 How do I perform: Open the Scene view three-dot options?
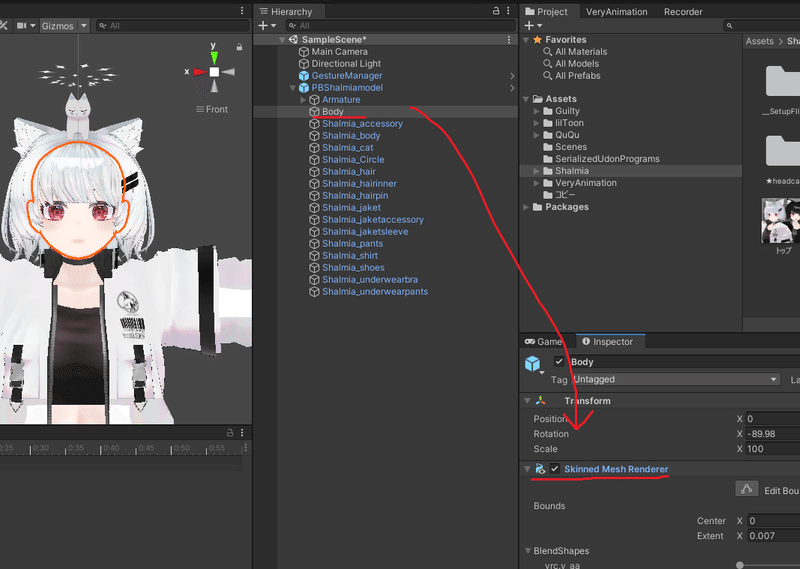coord(242,11)
